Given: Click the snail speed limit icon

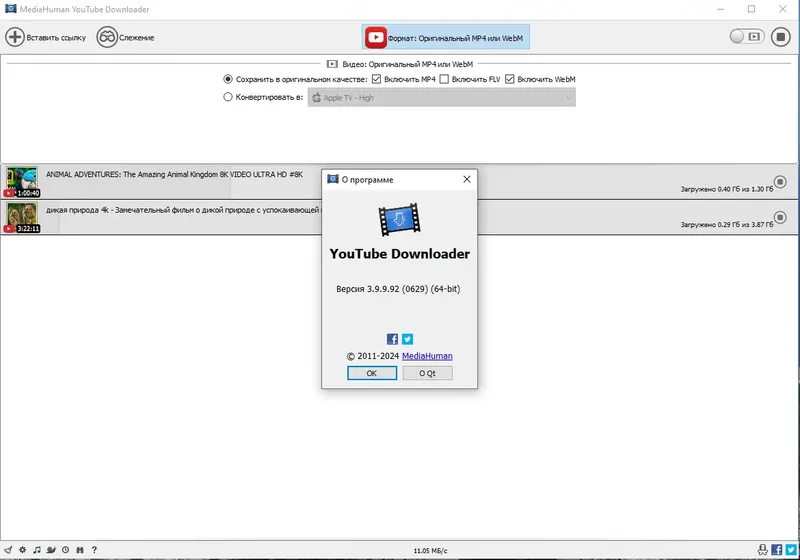Looking at the screenshot, I should coord(51,550).
